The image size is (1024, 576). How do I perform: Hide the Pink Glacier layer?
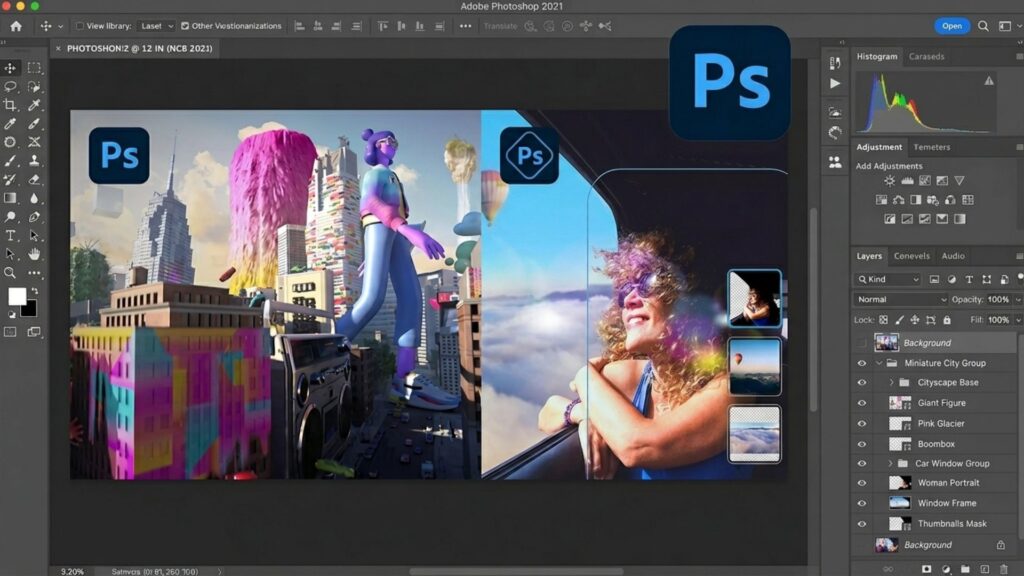click(862, 424)
